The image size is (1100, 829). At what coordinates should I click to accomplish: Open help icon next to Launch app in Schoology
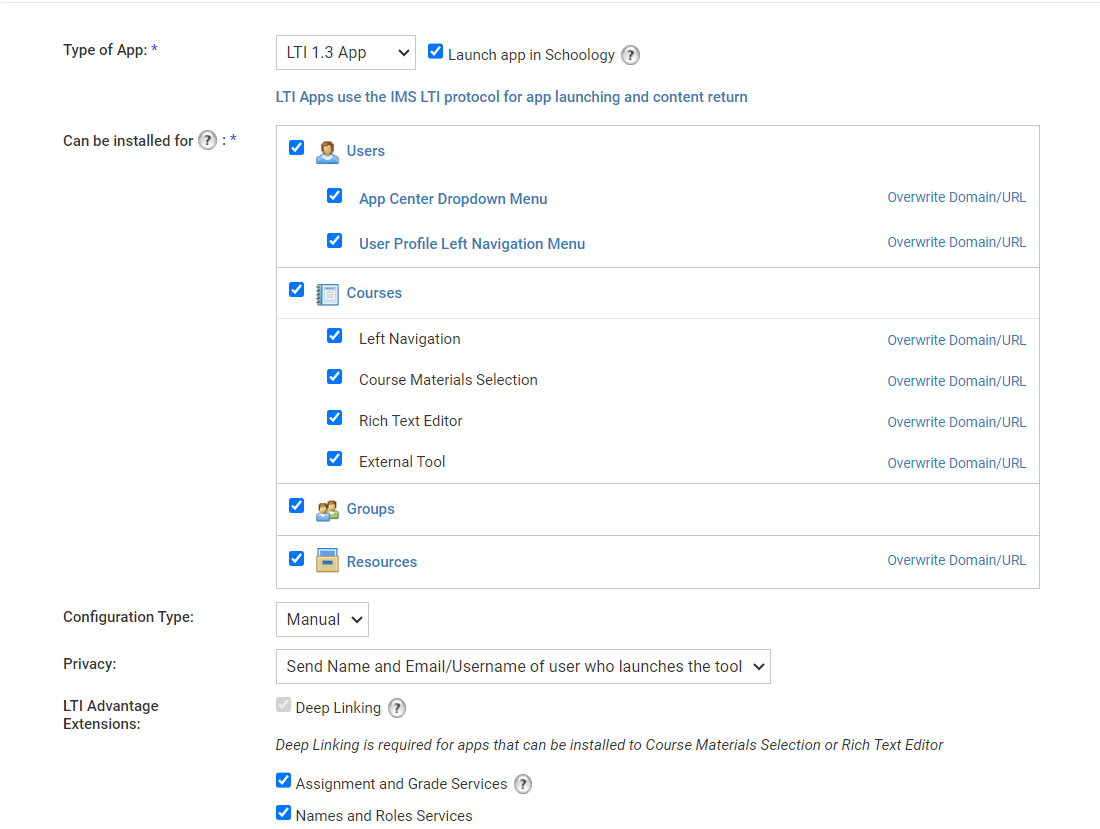click(631, 55)
